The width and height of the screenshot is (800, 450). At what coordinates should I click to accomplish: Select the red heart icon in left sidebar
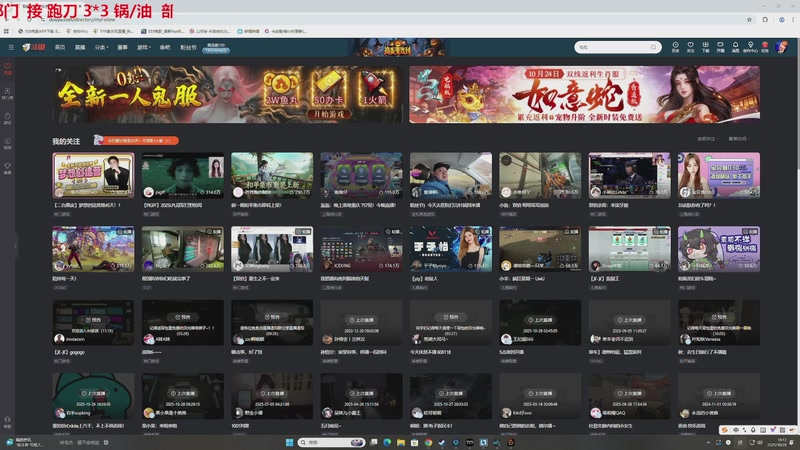7,68
